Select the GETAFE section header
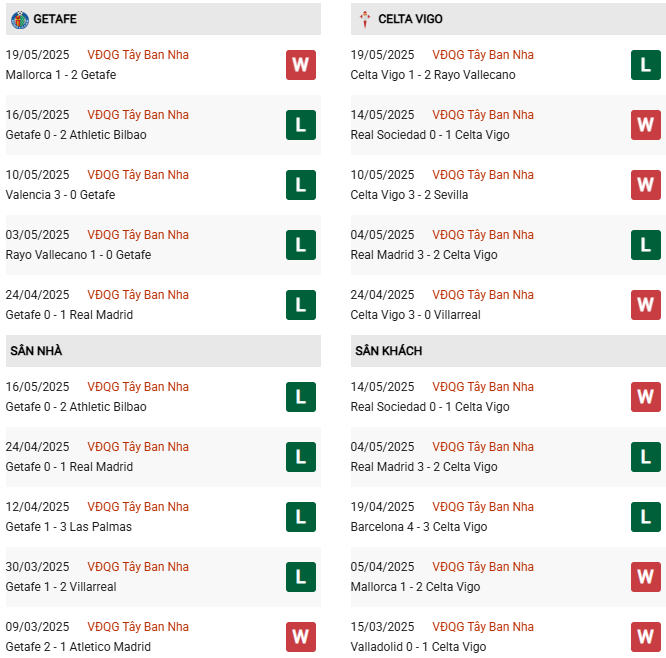Viewport: 666px width, 658px height. coord(55,19)
